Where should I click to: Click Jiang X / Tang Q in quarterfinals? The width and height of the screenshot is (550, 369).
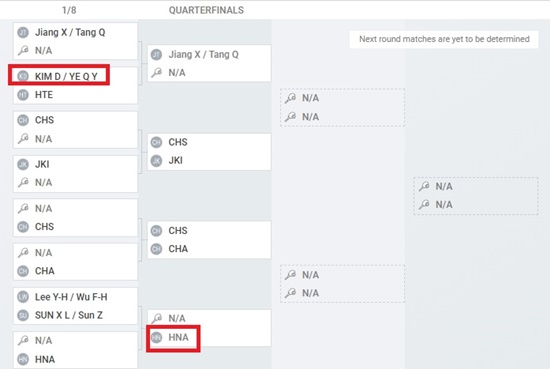click(x=203, y=55)
